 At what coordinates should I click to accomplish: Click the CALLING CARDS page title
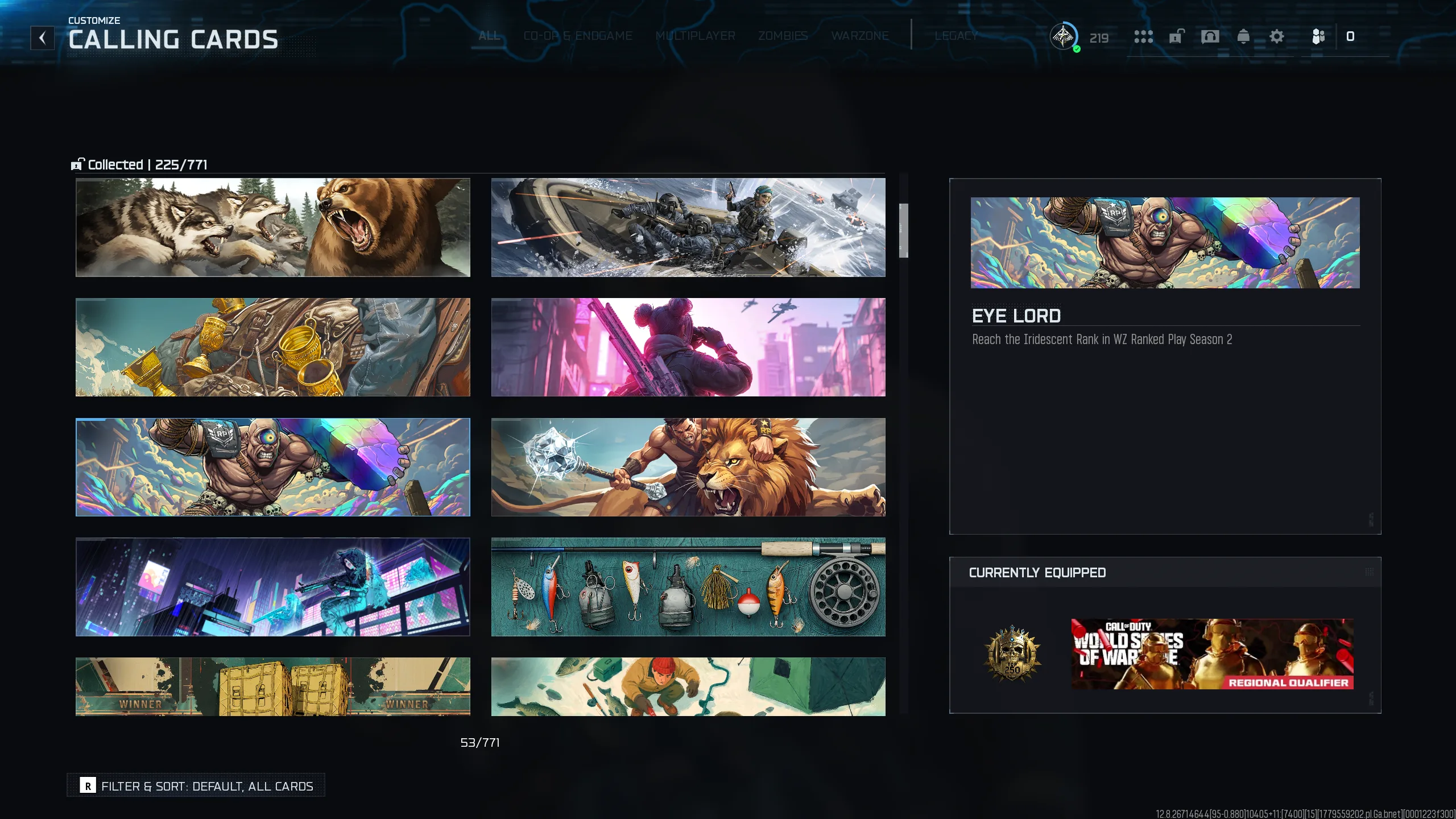(x=173, y=40)
